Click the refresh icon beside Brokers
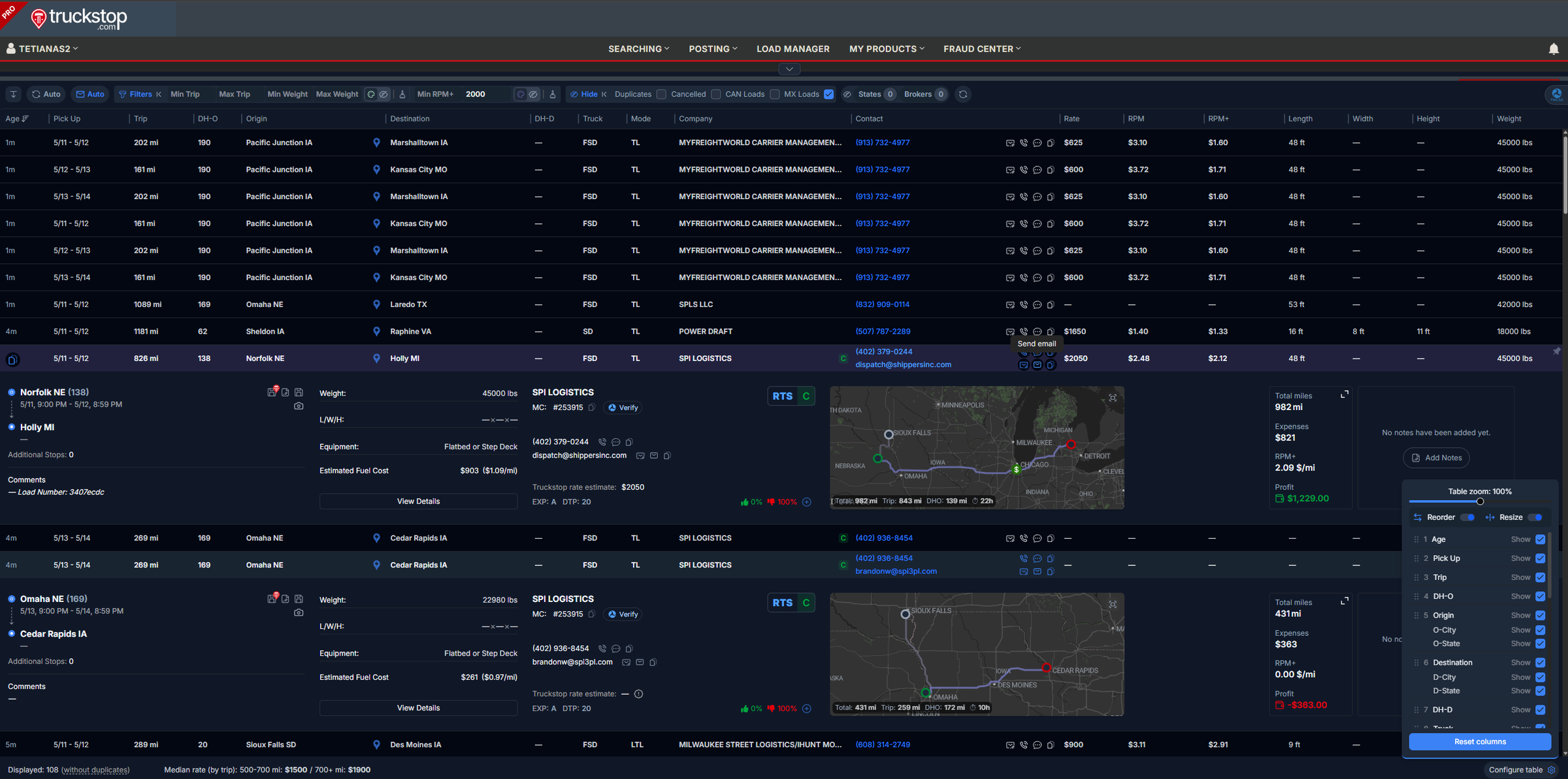The height and width of the screenshot is (779, 1568). pos(963,94)
